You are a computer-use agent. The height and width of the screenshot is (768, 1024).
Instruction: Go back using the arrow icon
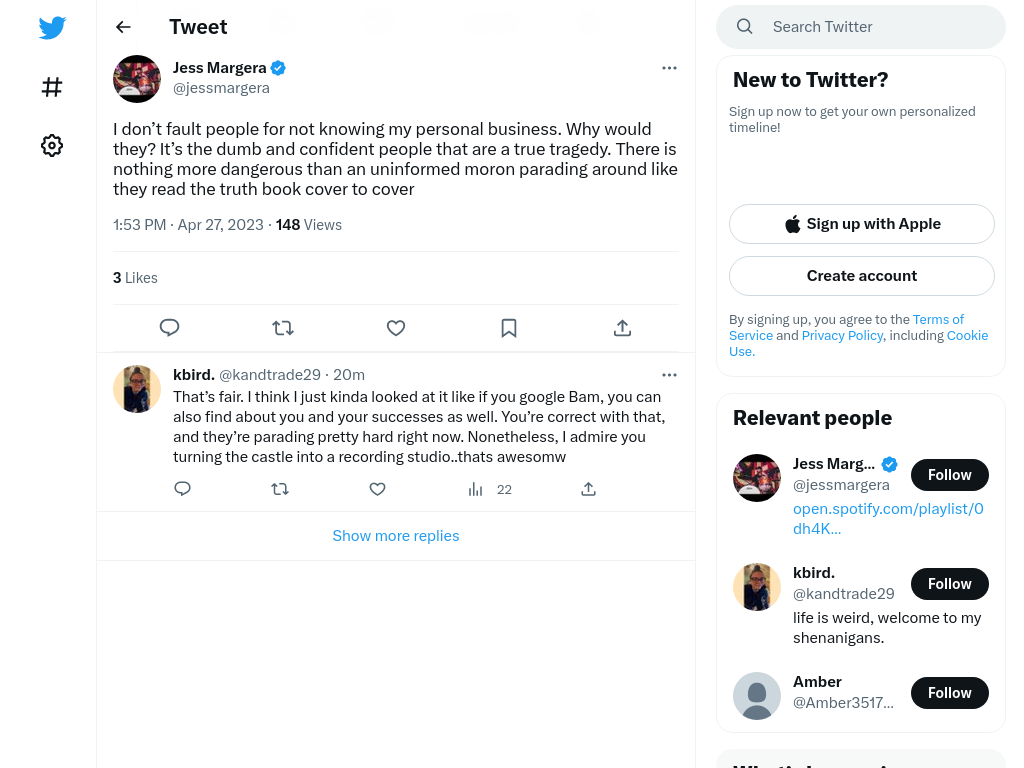(x=123, y=27)
